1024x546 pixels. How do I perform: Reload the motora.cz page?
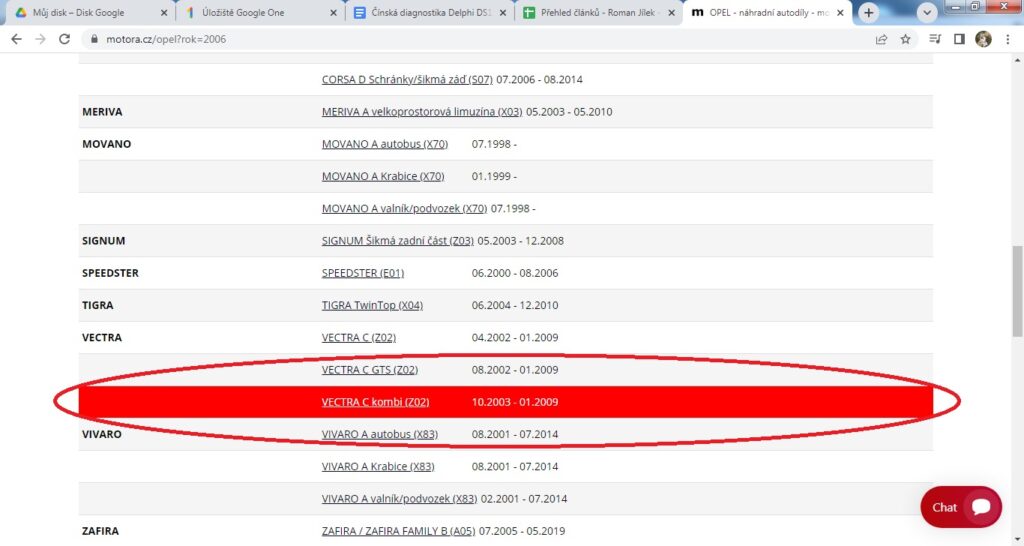[x=64, y=39]
